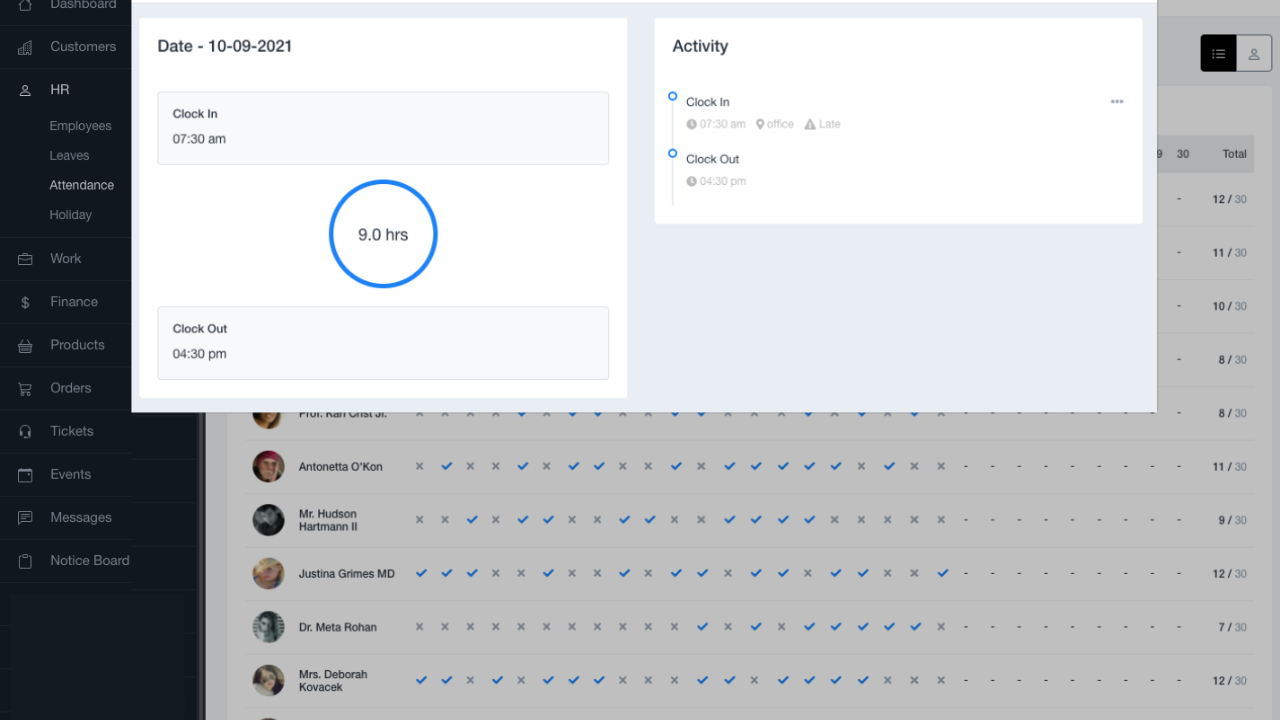Click the Clock In activity timeline marker

[673, 97]
